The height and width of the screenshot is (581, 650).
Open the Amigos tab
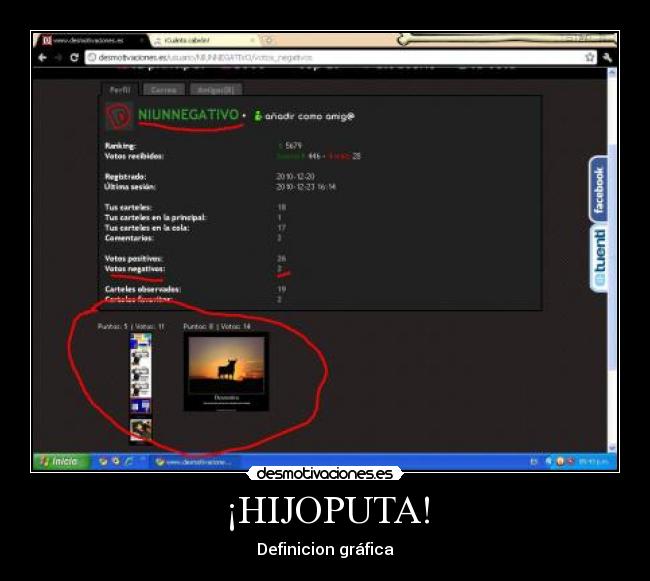click(x=216, y=90)
